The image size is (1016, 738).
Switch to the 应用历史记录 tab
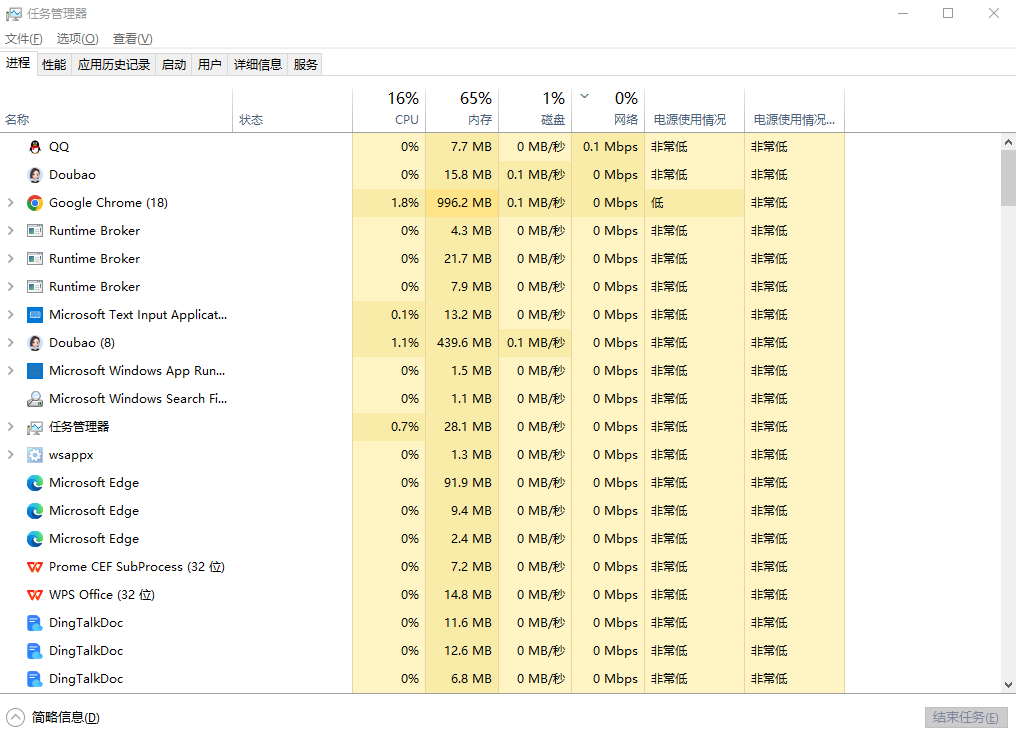[x=114, y=64]
